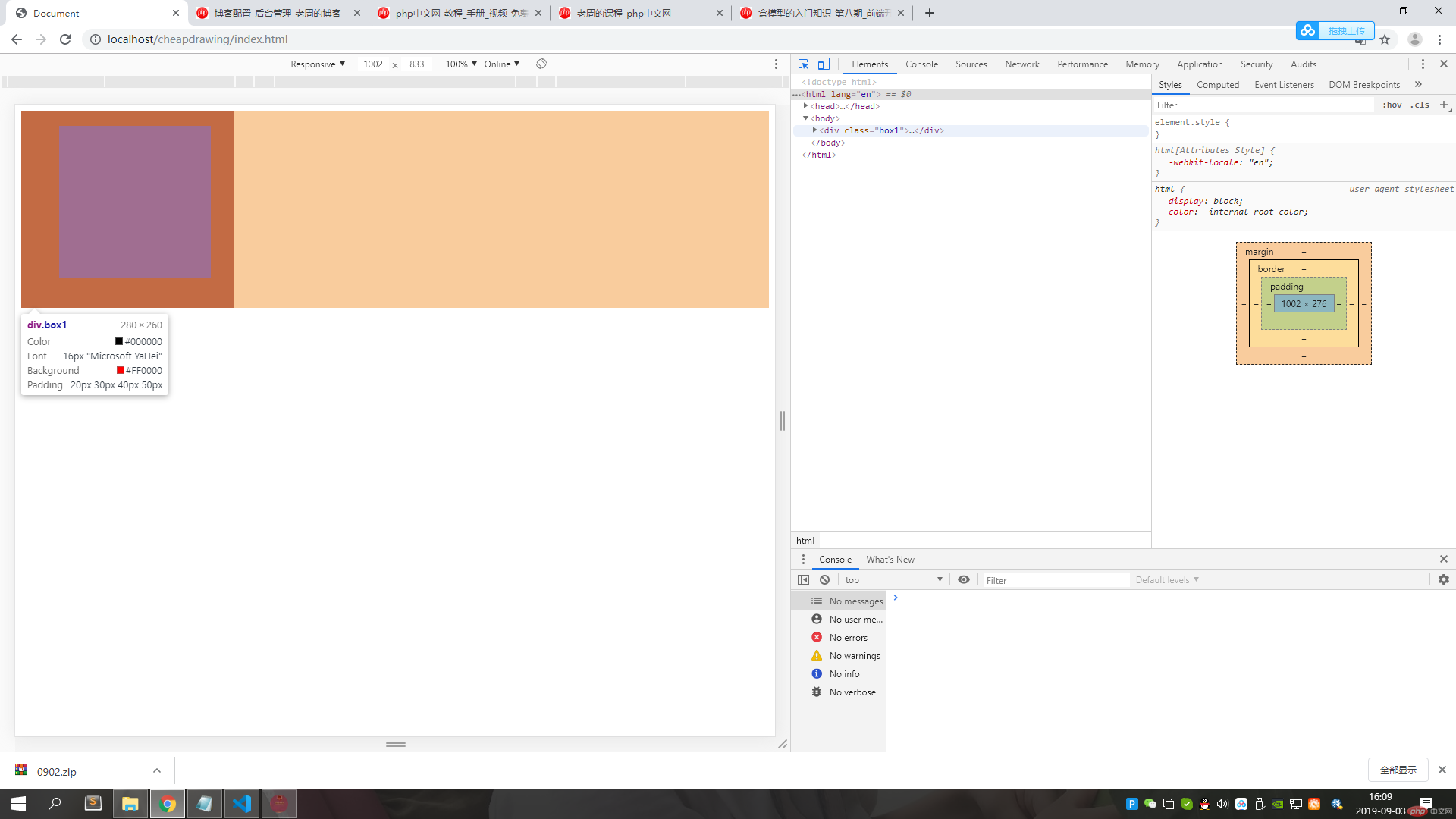Open the drawer three-dot menu
Screen dimensions: 1456x819
point(803,560)
